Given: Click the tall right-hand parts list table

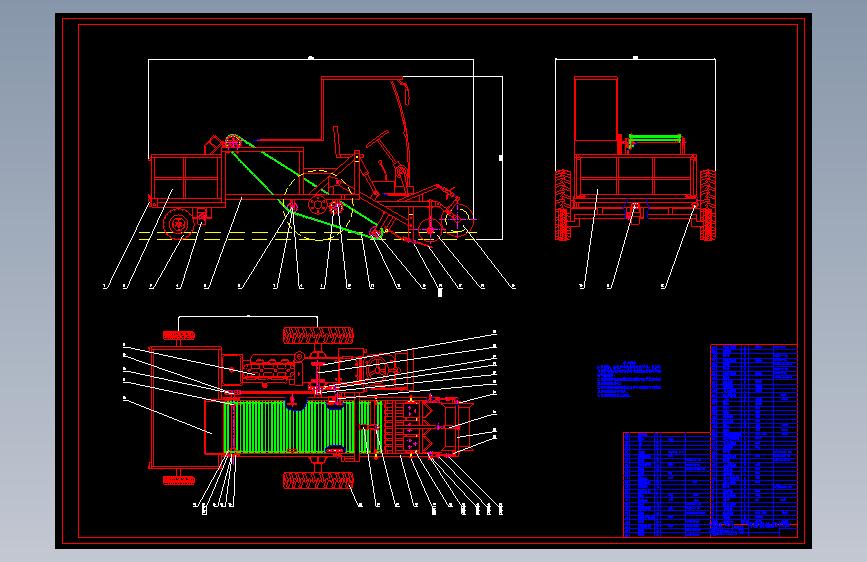Looking at the screenshot, I should pyautogui.click(x=754, y=440).
